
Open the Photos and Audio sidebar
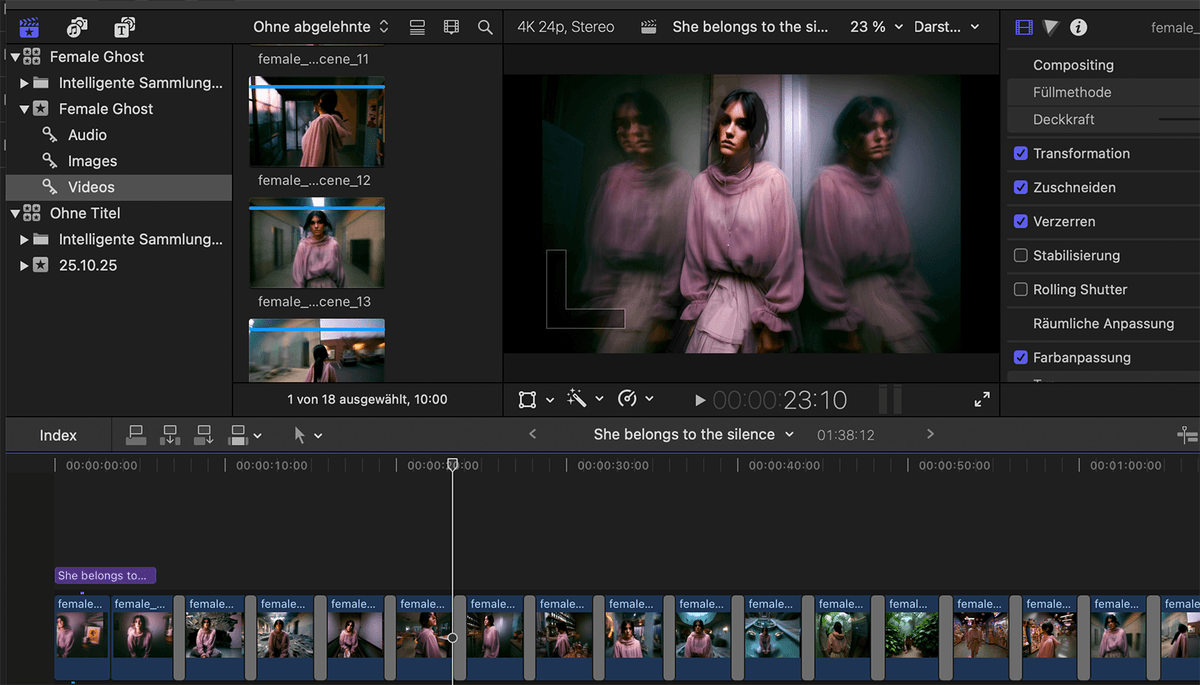pyautogui.click(x=77, y=27)
